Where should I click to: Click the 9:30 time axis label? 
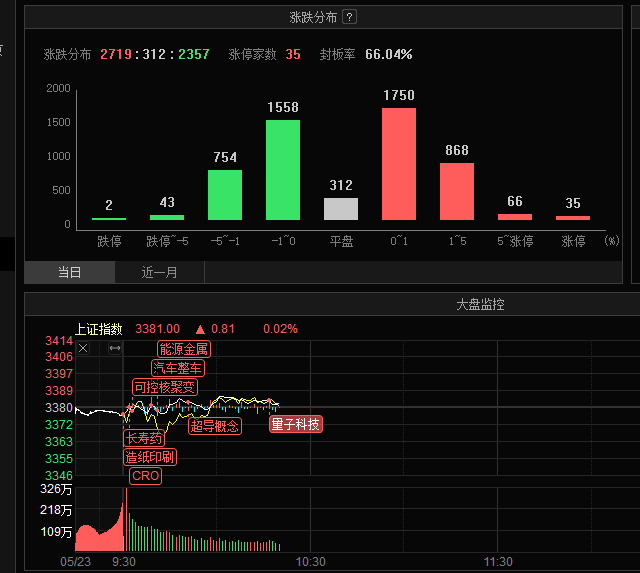(x=124, y=562)
